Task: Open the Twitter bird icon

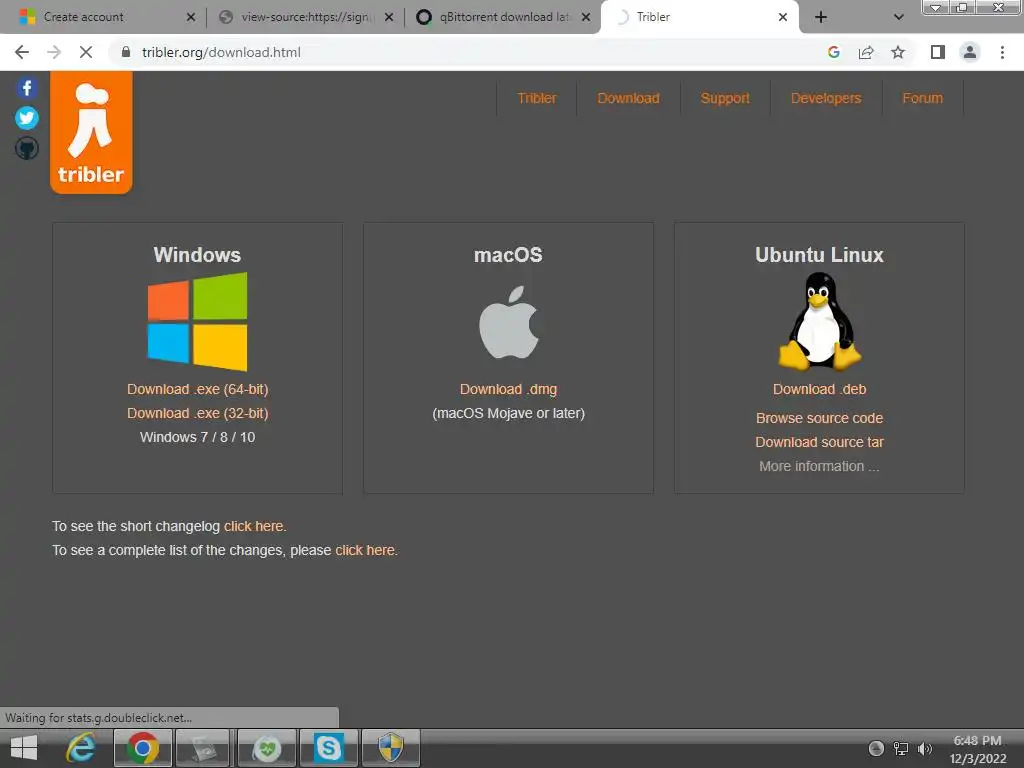Action: (27, 118)
